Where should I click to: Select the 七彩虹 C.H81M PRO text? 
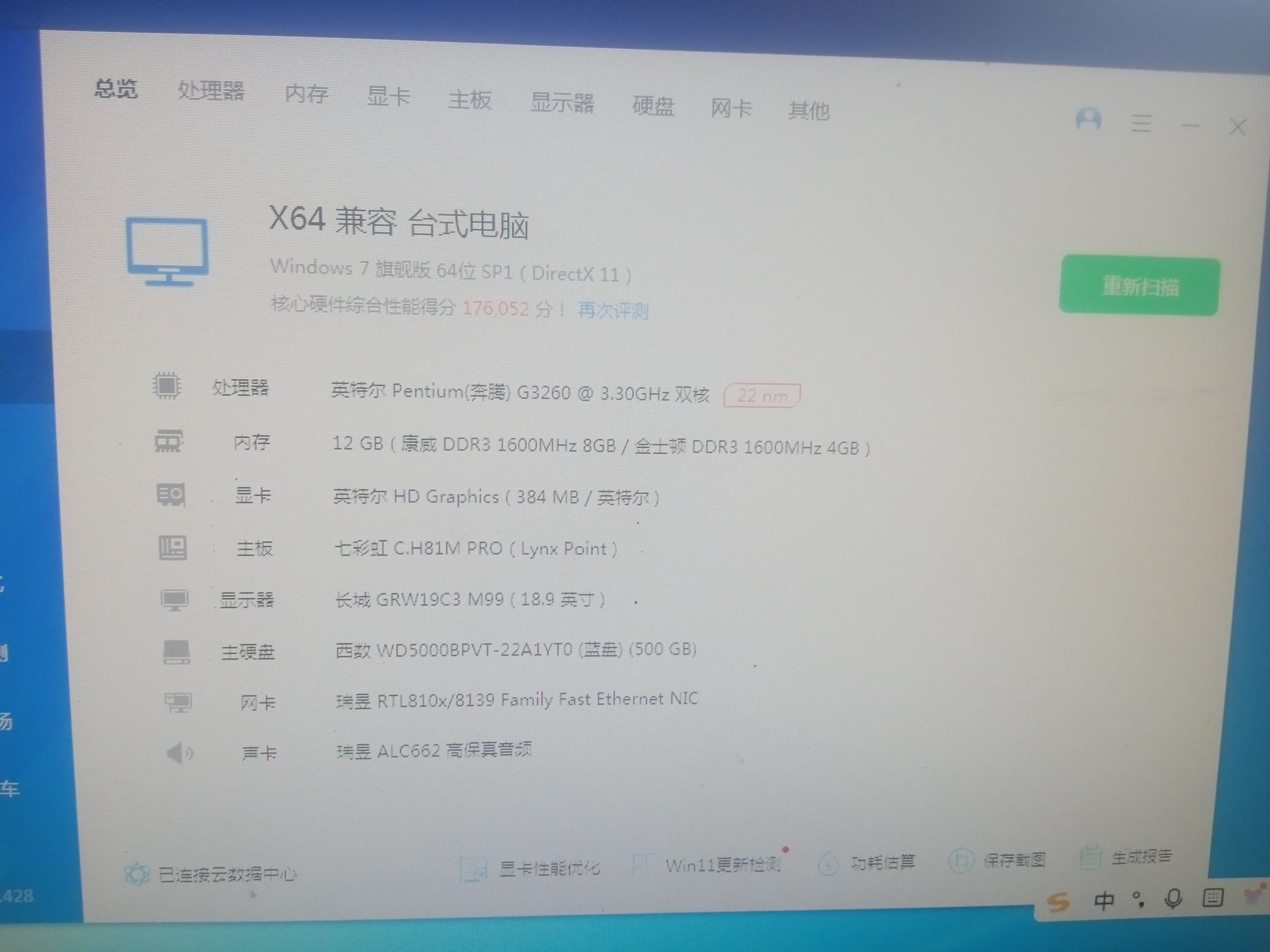click(476, 549)
